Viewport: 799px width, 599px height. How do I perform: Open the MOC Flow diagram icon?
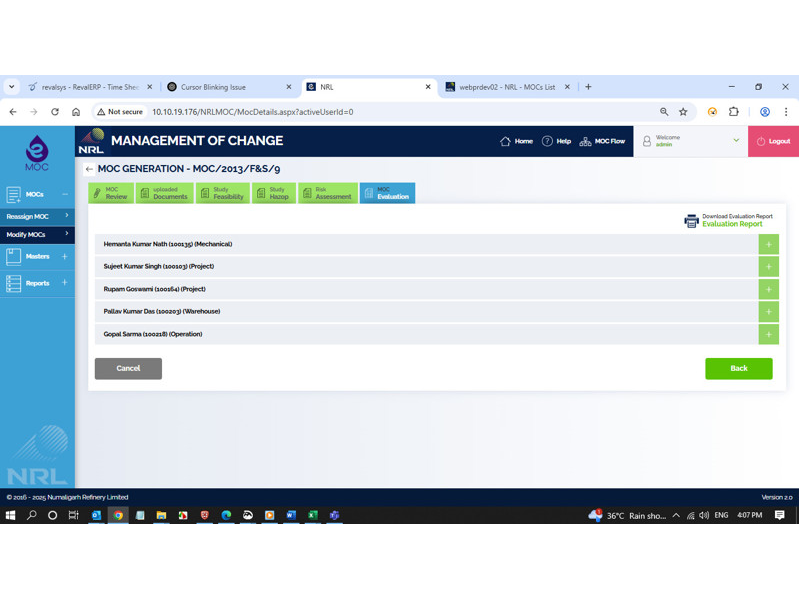(x=585, y=141)
